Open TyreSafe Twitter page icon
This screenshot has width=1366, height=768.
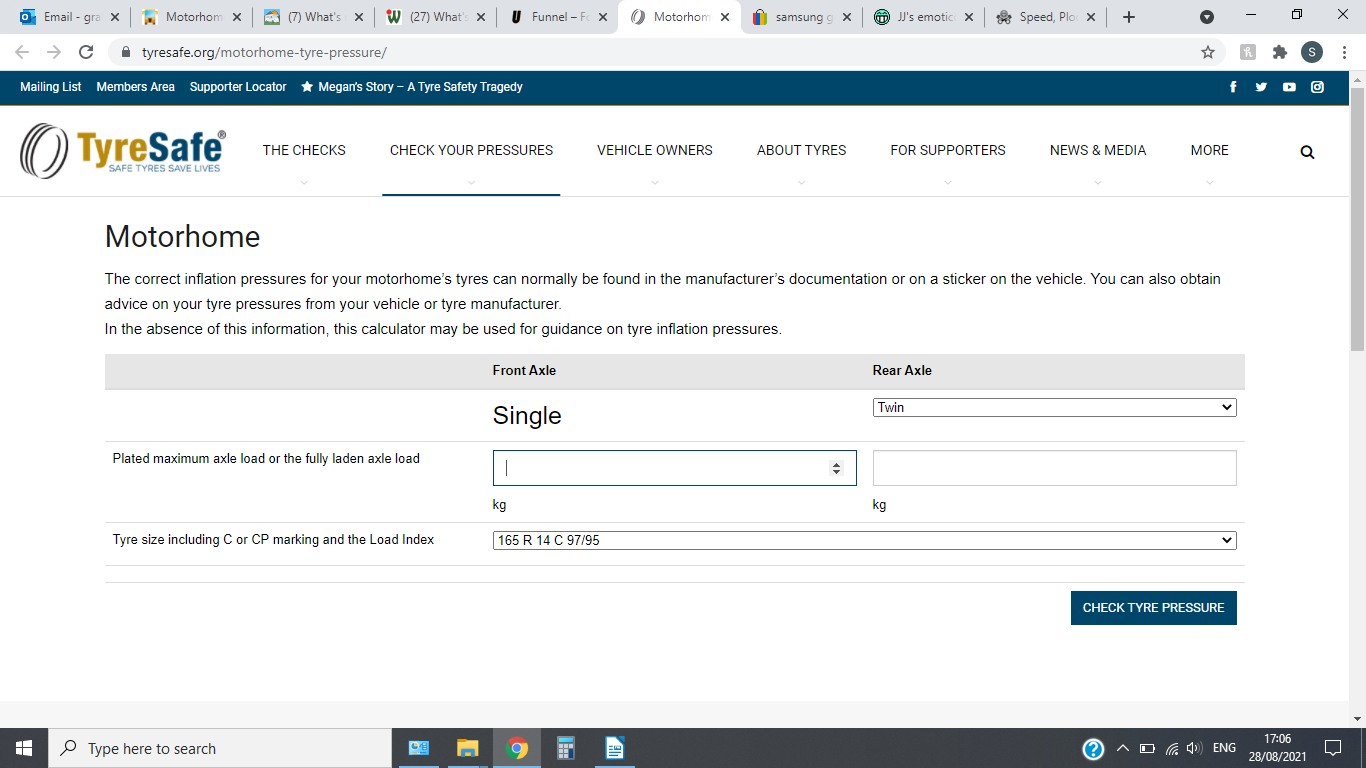pos(1261,87)
